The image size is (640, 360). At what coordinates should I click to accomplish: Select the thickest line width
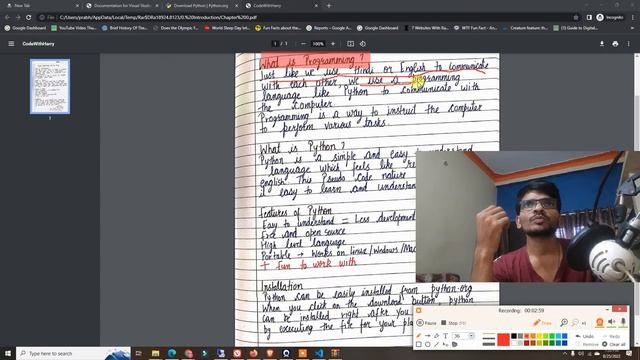[x=489, y=344]
